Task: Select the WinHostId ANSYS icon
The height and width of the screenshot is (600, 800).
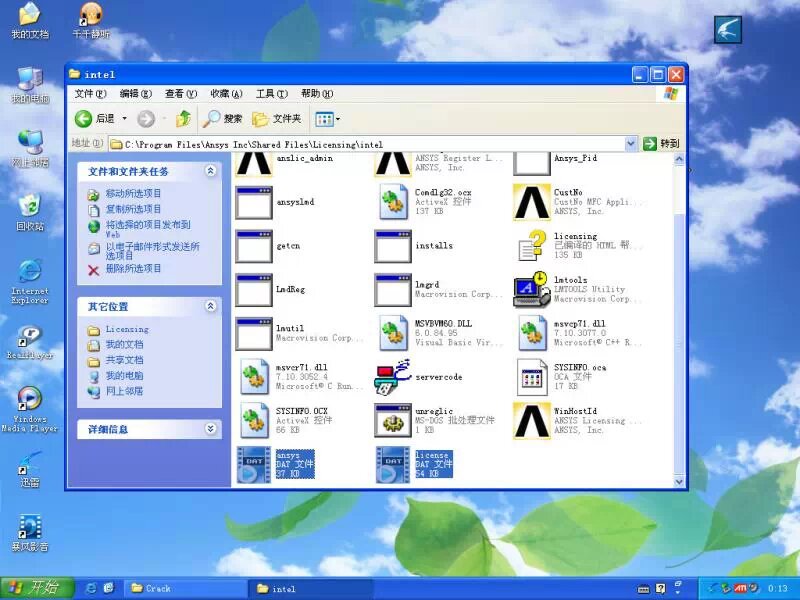Action: point(531,421)
